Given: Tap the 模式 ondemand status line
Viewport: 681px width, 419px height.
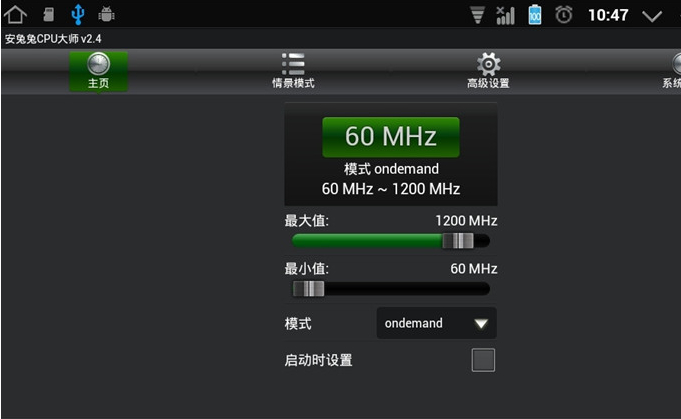Looking at the screenshot, I should click(391, 169).
